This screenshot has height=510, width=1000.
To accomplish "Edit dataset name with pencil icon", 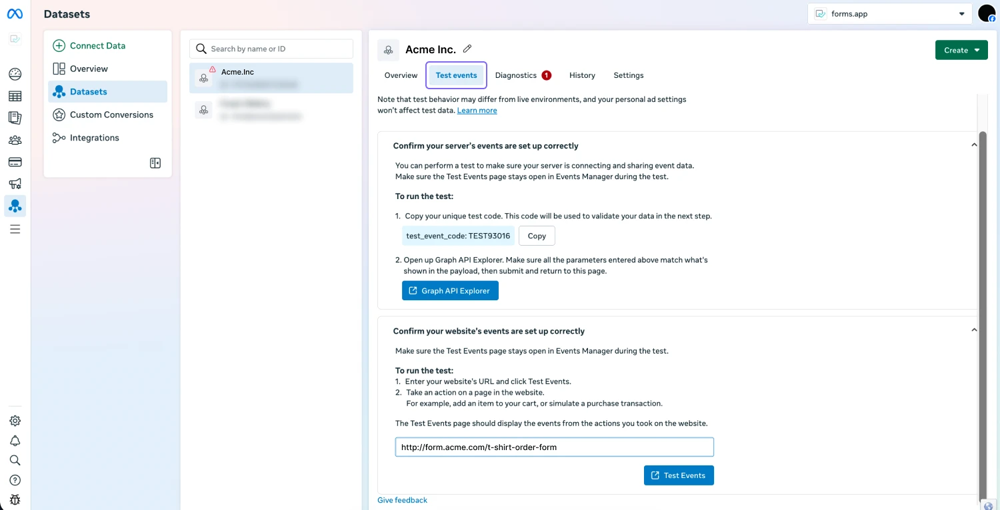I will 467,49.
